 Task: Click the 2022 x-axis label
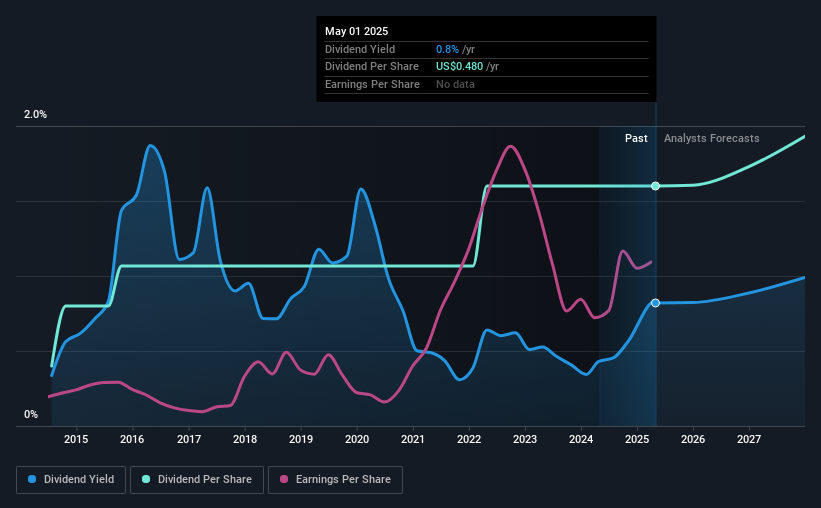[469, 439]
